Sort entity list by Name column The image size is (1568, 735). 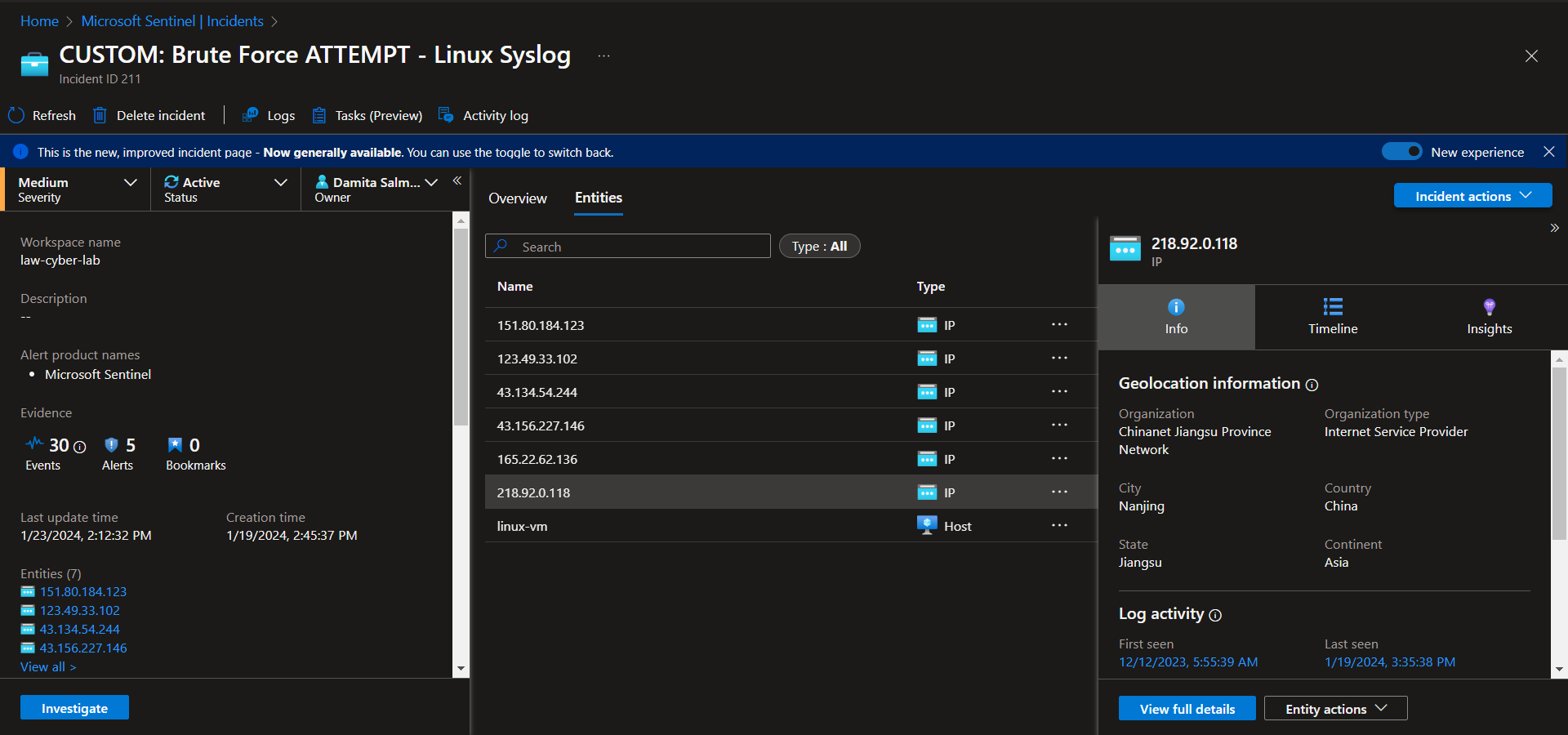(x=515, y=287)
